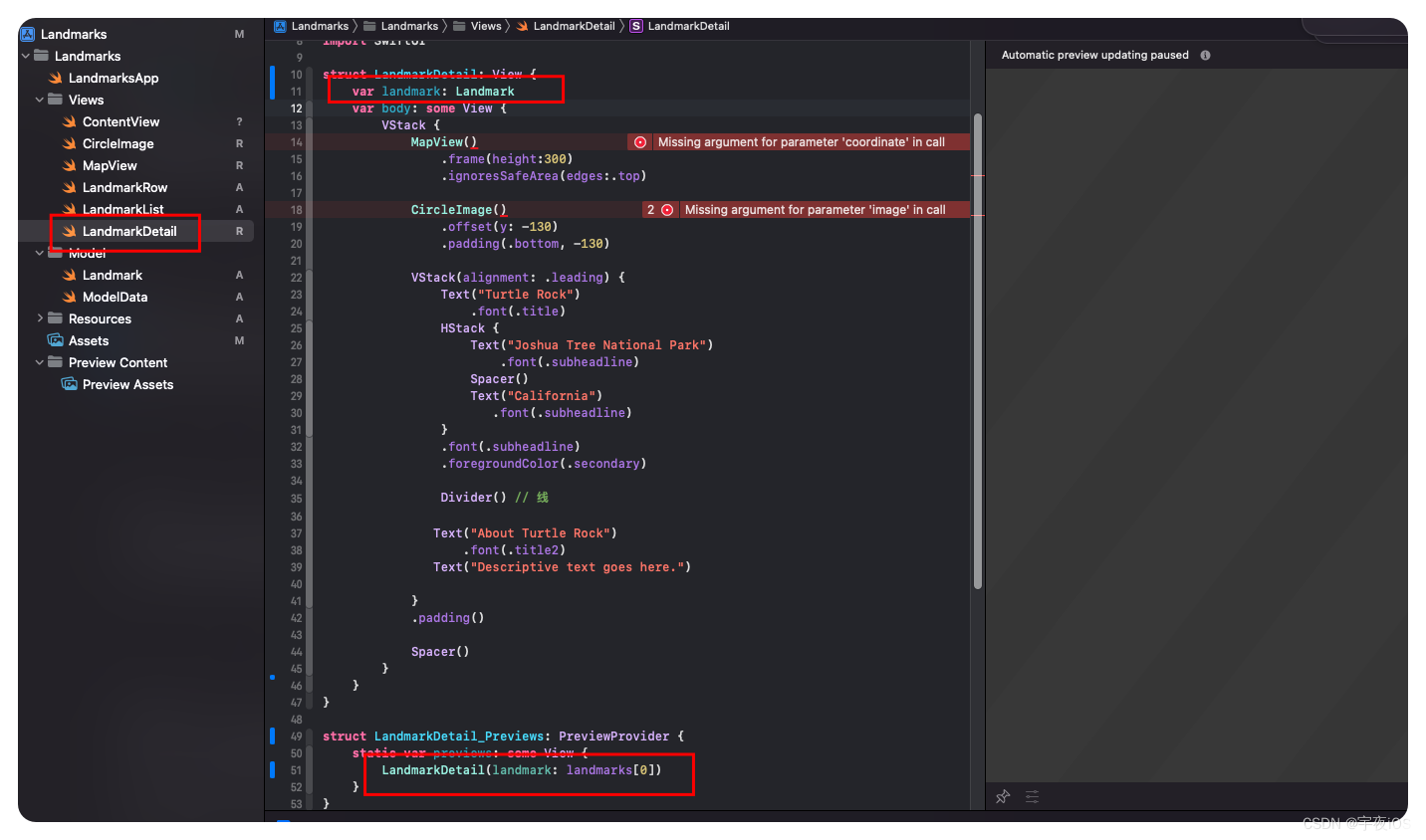Click error icon for missing 'image' argument
1426x840 pixels.
[x=667, y=210]
